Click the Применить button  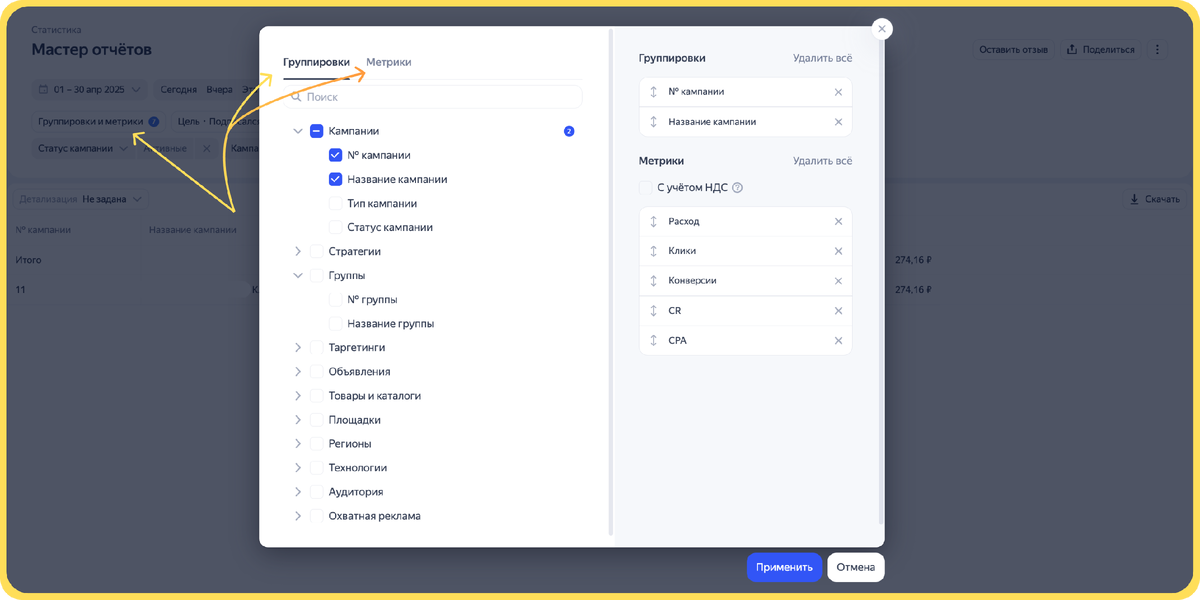(784, 567)
